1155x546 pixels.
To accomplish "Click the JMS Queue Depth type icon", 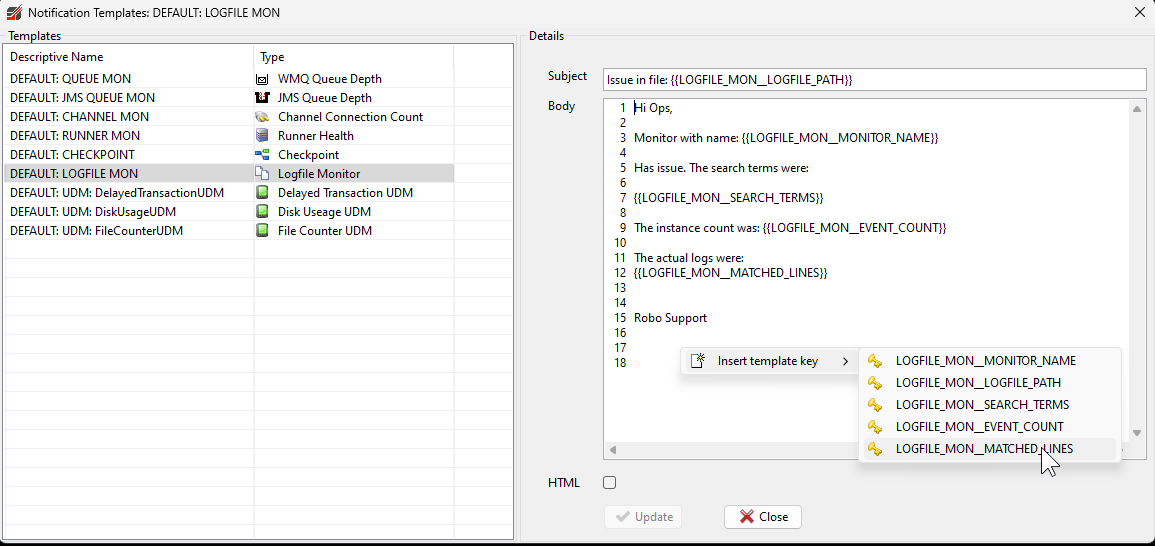I will tap(262, 98).
